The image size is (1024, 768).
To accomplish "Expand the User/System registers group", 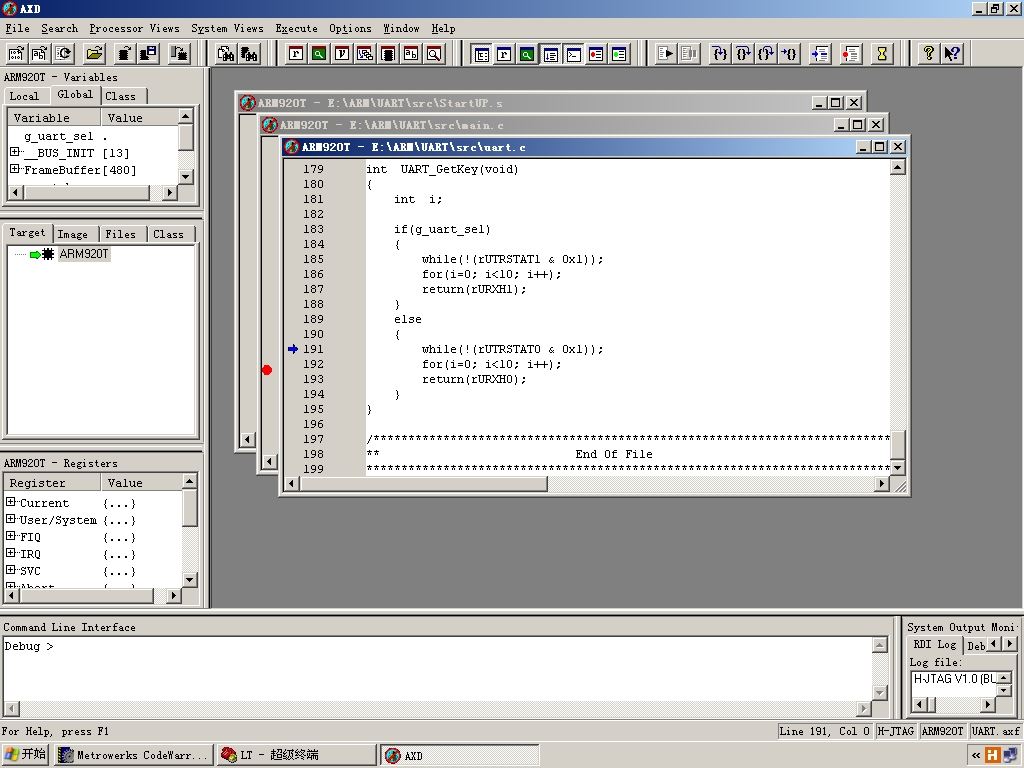I will point(10,519).
